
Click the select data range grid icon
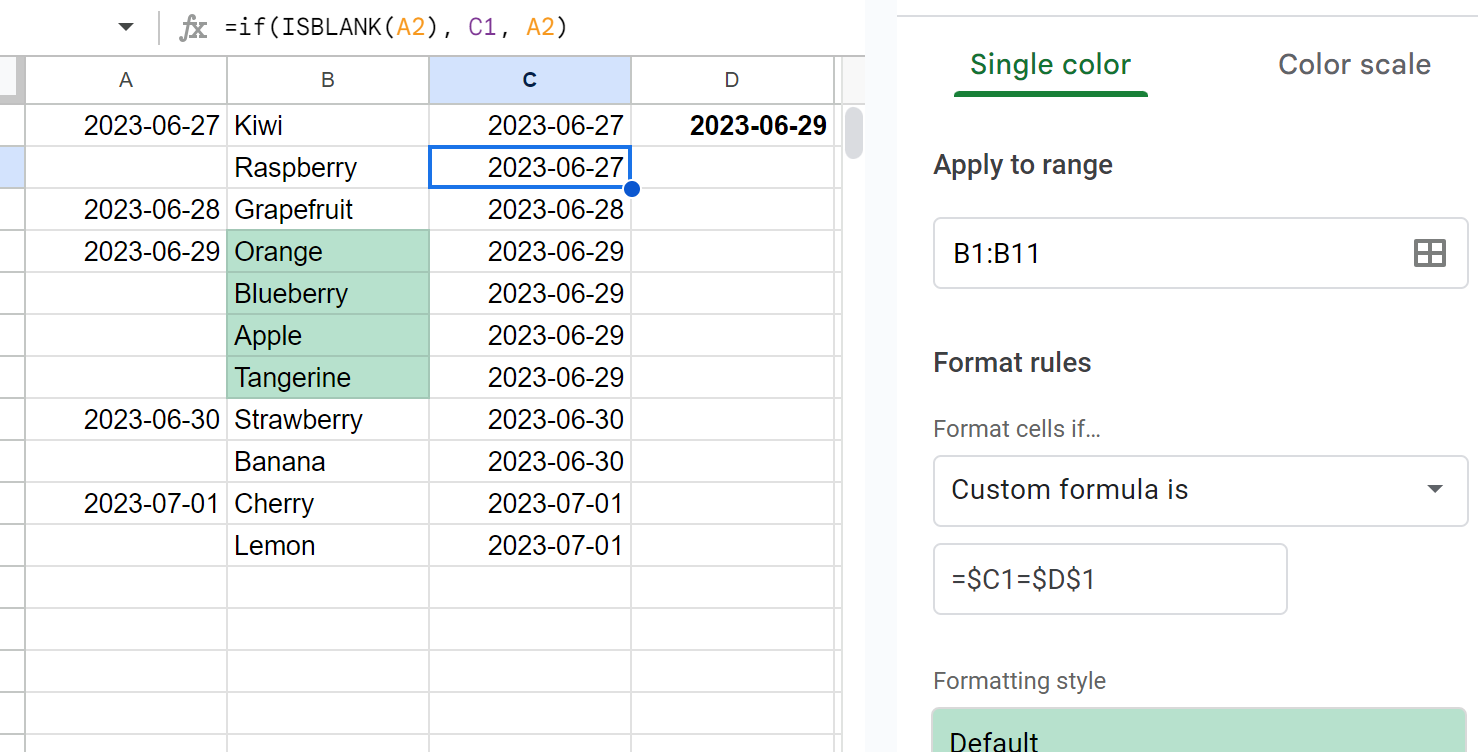pos(1430,253)
